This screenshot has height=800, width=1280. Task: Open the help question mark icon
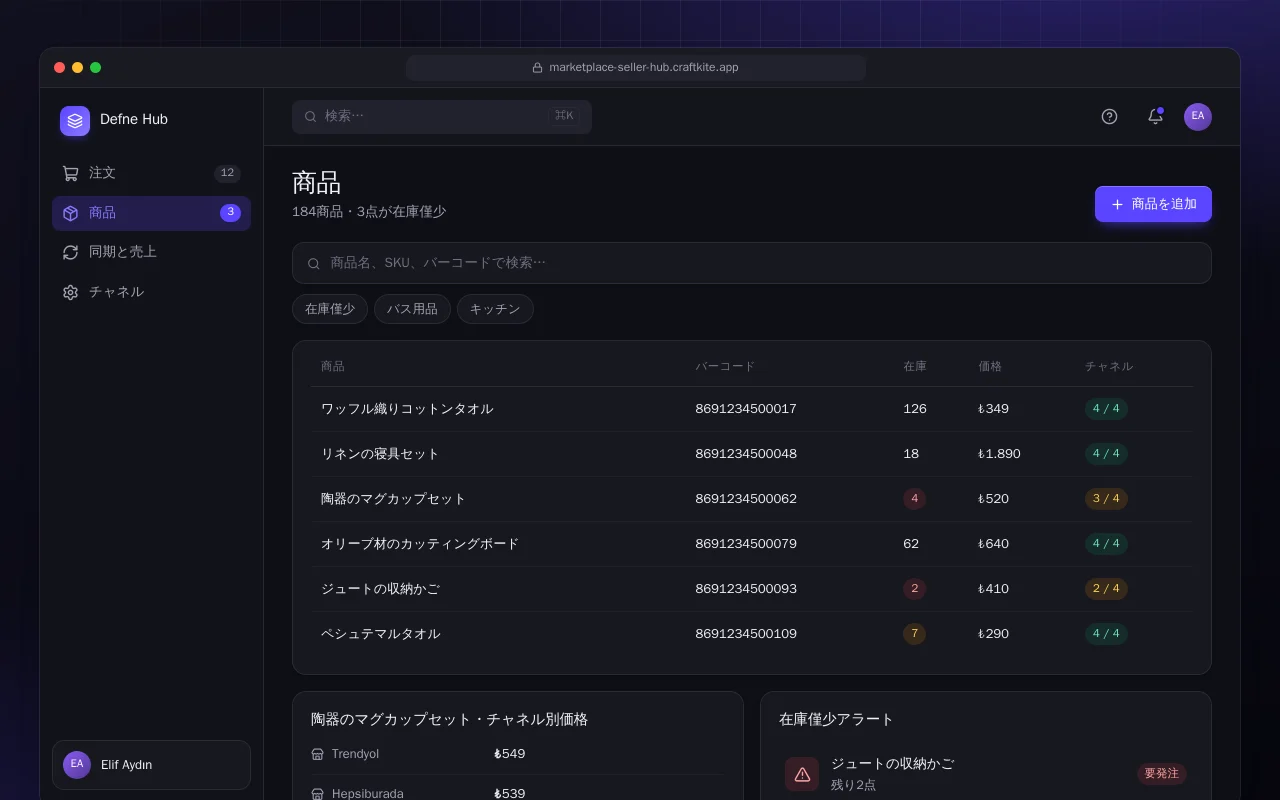click(1109, 116)
